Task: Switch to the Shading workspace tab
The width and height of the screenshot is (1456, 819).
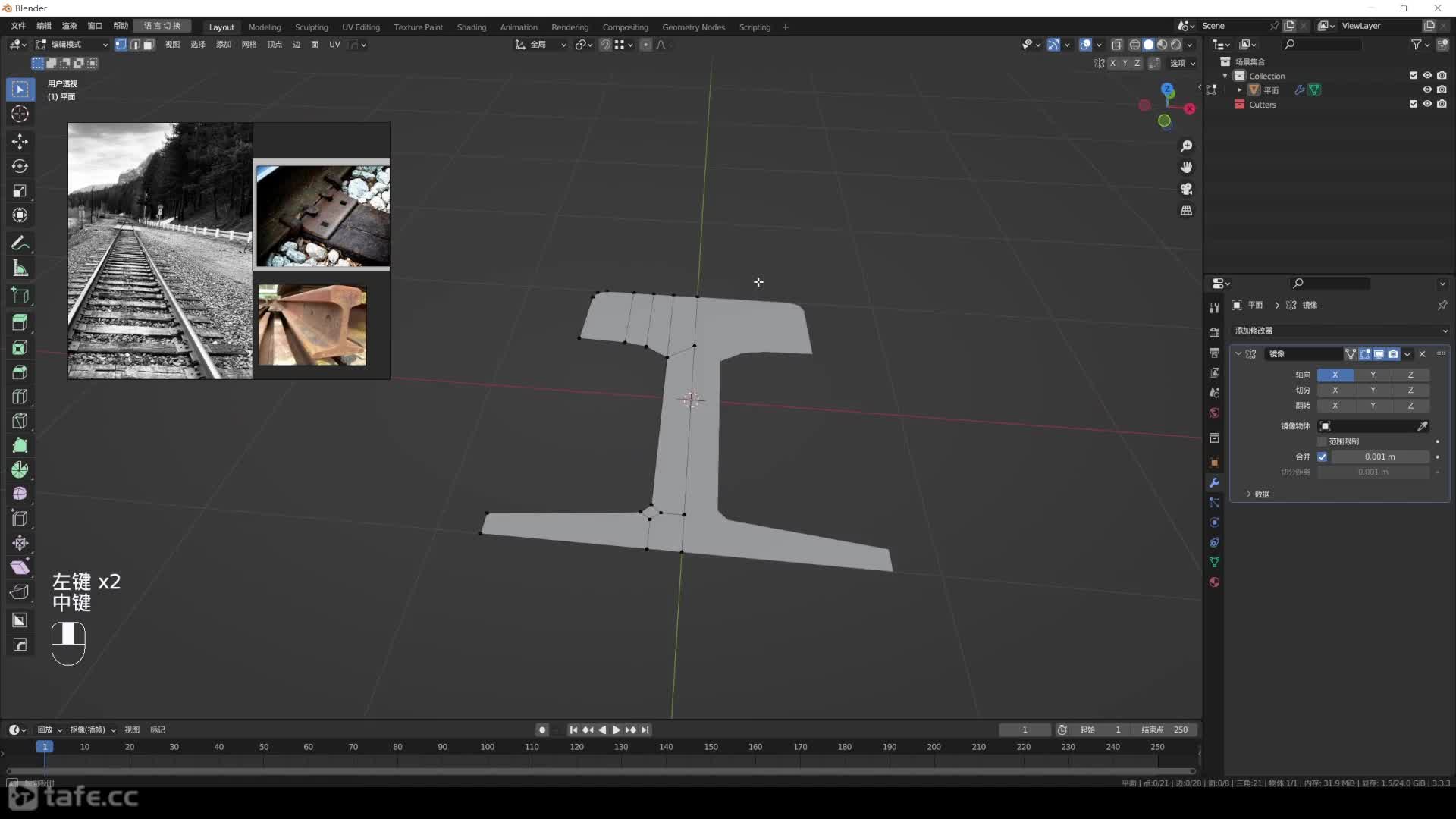Action: coord(472,27)
